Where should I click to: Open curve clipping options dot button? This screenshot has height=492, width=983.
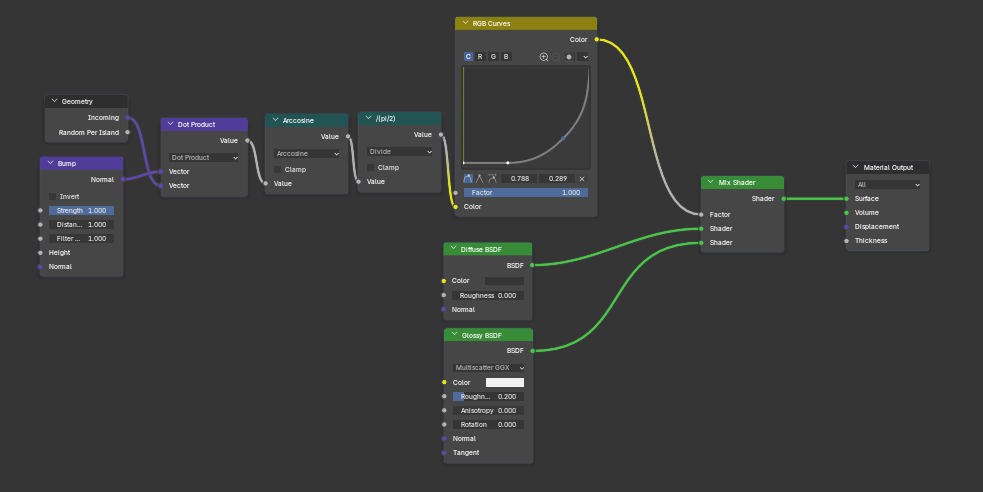click(569, 57)
